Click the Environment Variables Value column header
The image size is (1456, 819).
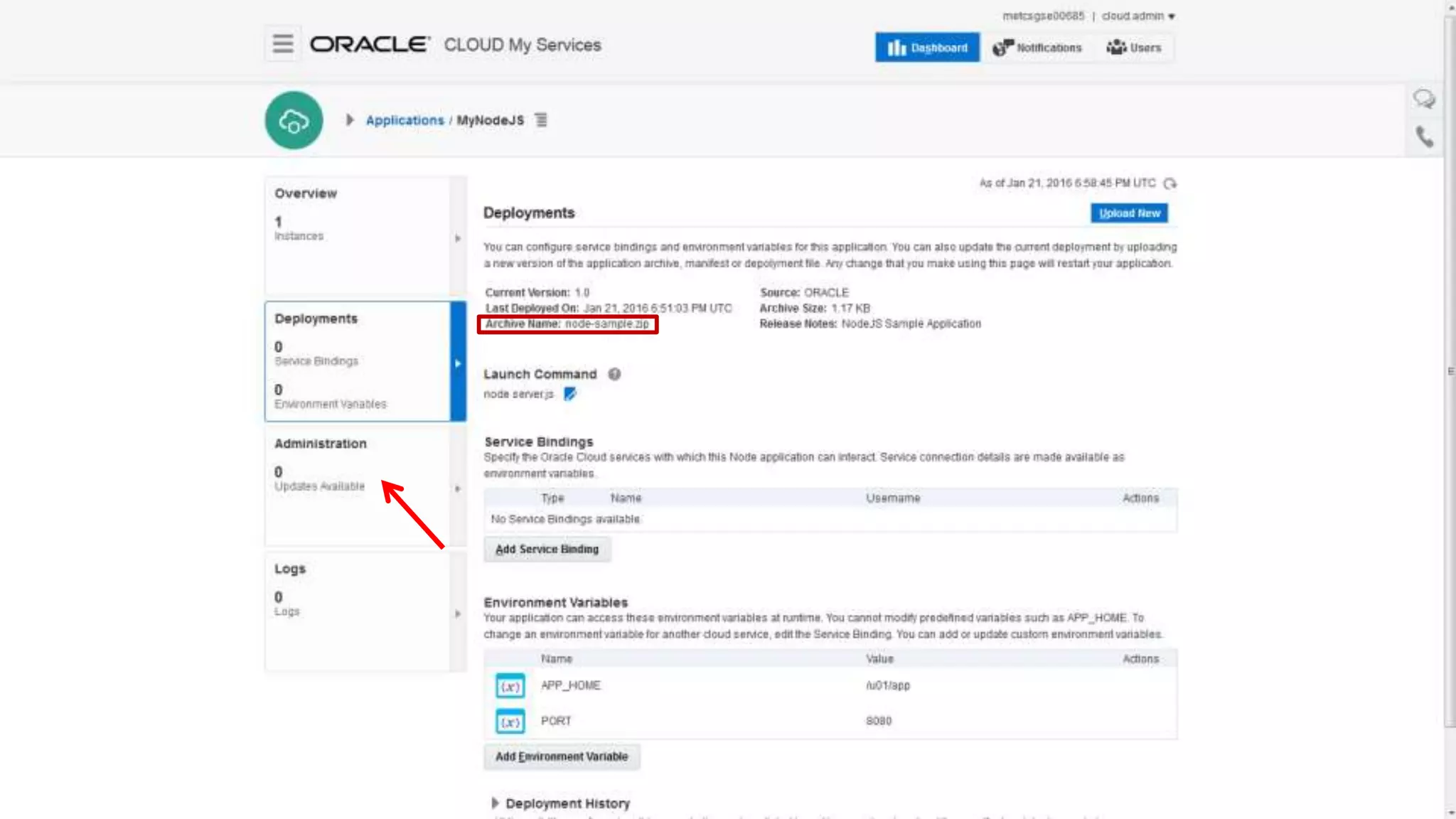coord(879,659)
